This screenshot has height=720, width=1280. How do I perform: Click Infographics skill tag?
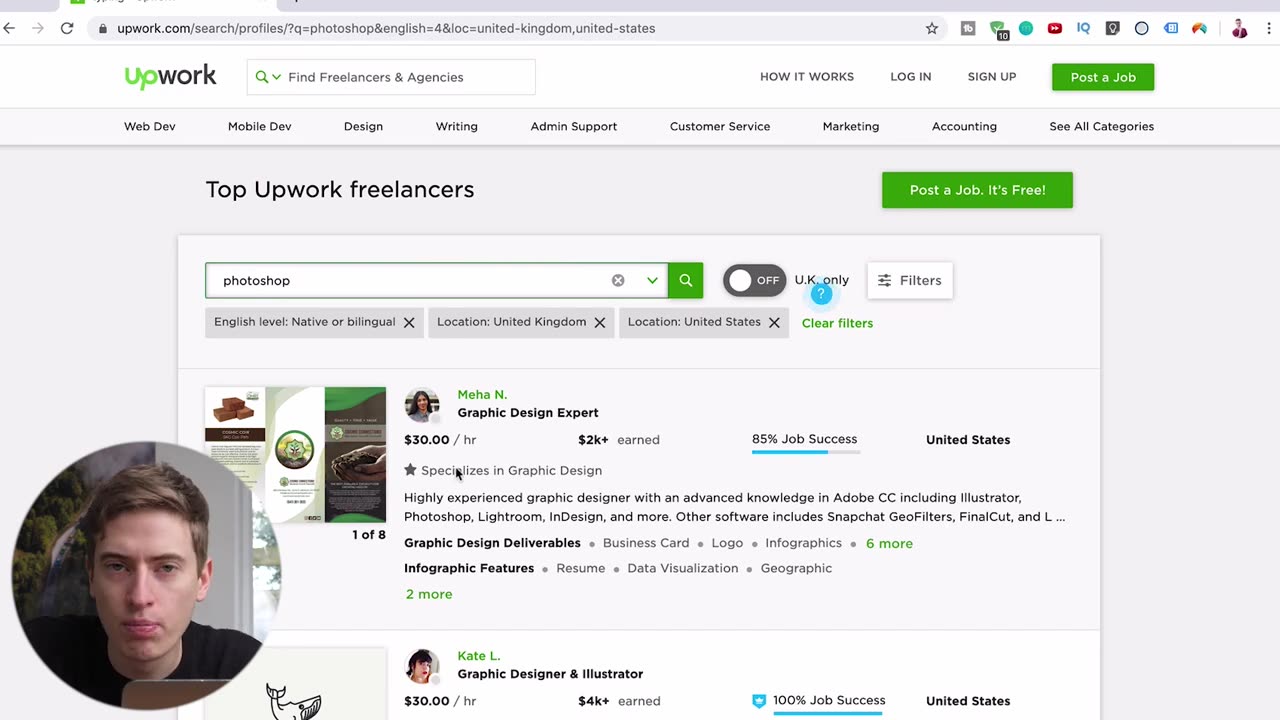pos(804,543)
